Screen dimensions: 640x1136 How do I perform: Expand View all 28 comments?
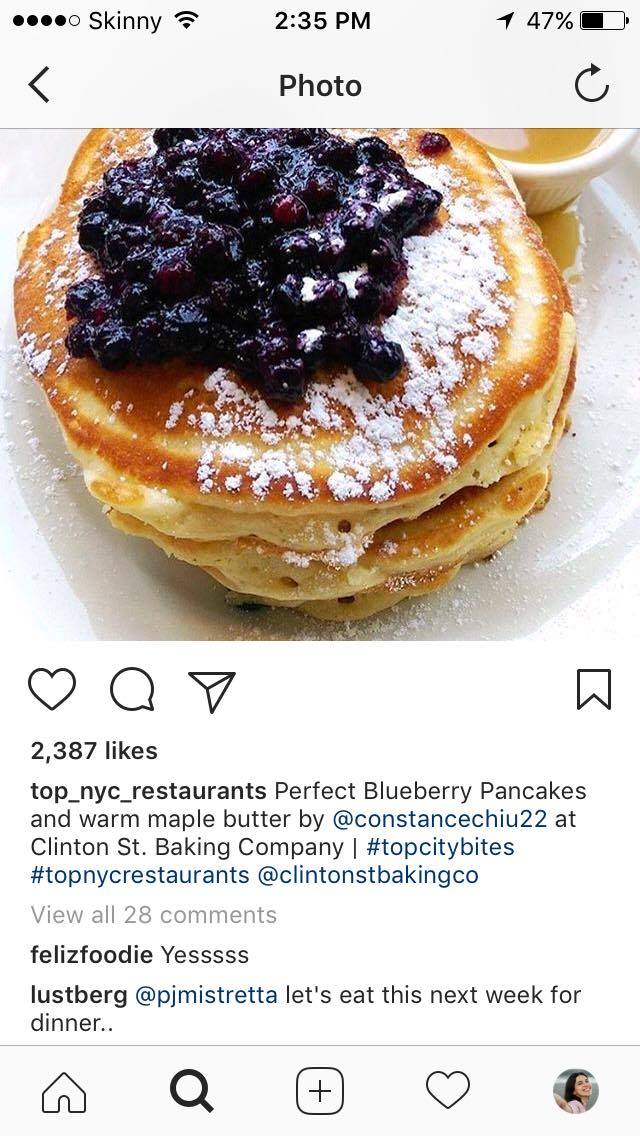click(154, 915)
